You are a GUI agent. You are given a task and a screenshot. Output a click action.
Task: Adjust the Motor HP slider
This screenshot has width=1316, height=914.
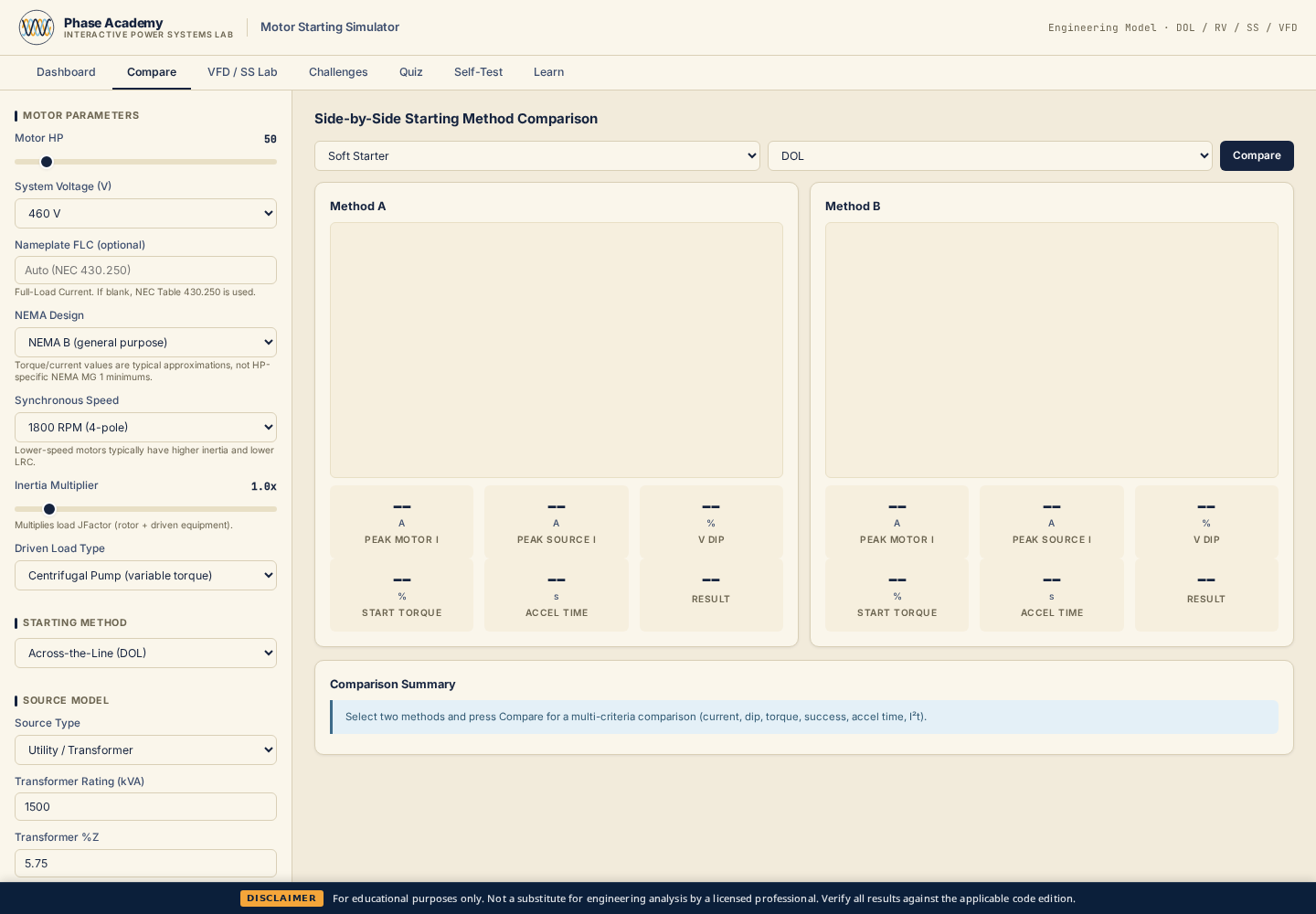[x=145, y=162]
